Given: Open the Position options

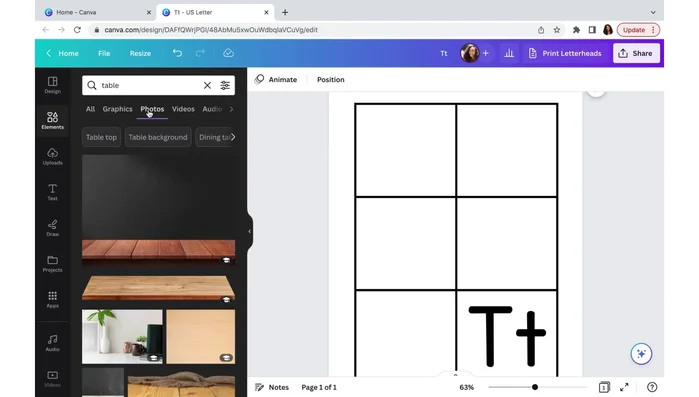Looking at the screenshot, I should tap(330, 79).
